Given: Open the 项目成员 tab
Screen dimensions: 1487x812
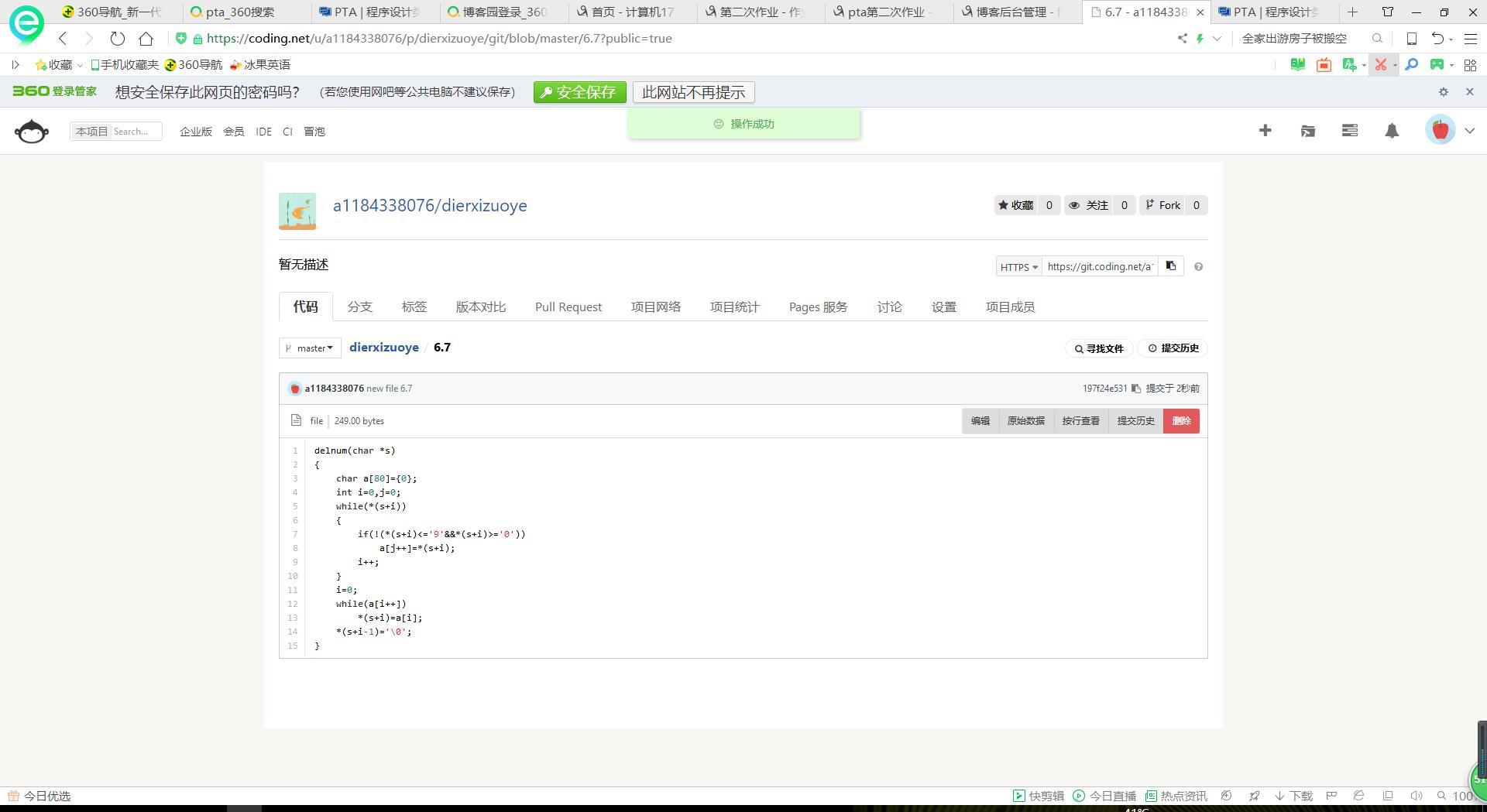Looking at the screenshot, I should coord(1010,307).
